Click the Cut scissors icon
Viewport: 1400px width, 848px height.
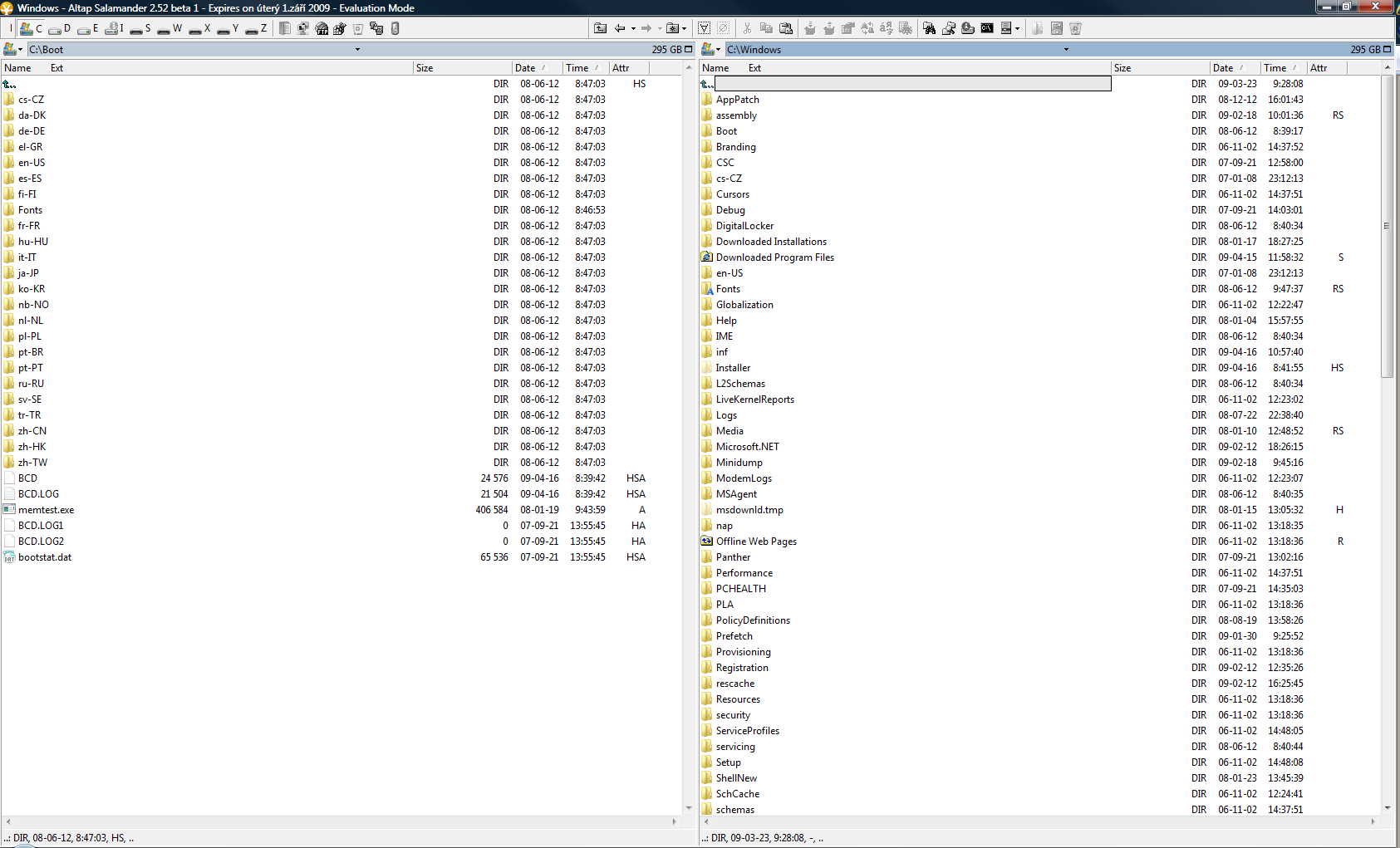(747, 28)
